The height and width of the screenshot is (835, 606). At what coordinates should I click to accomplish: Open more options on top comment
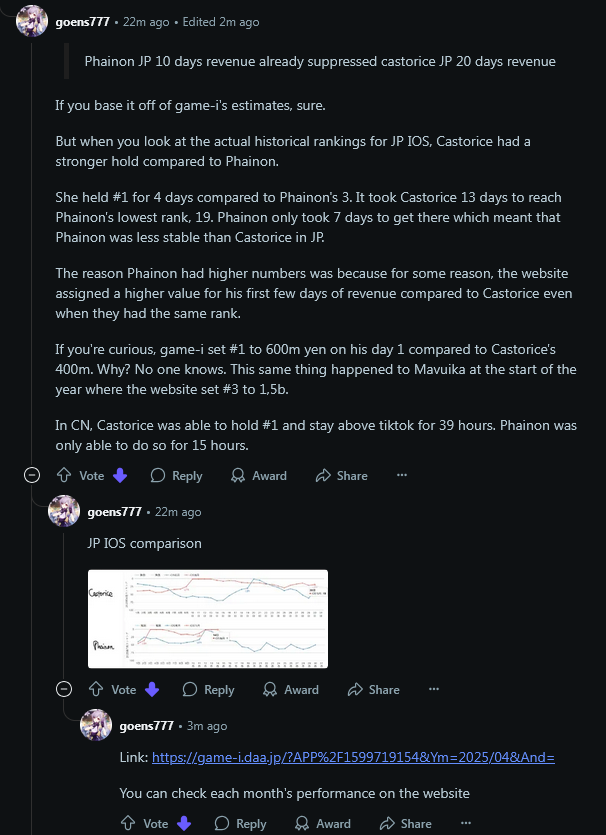pos(402,475)
